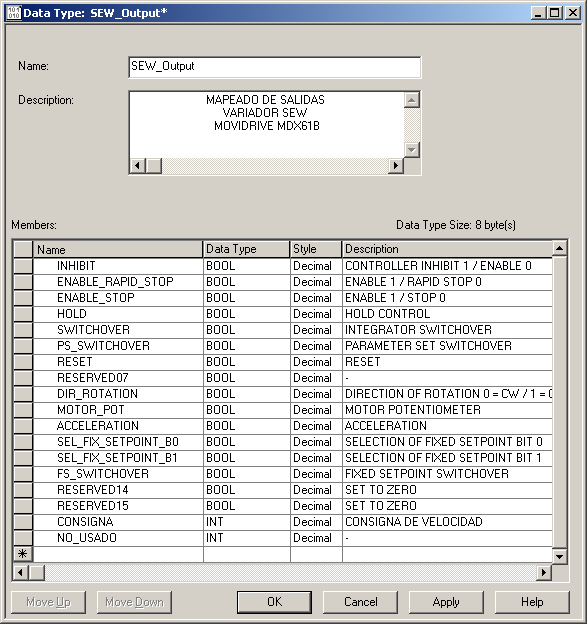Select the SEL_FIX_SETPOINT_B0 member name
Screen dimensions: 587x624
click(x=118, y=442)
